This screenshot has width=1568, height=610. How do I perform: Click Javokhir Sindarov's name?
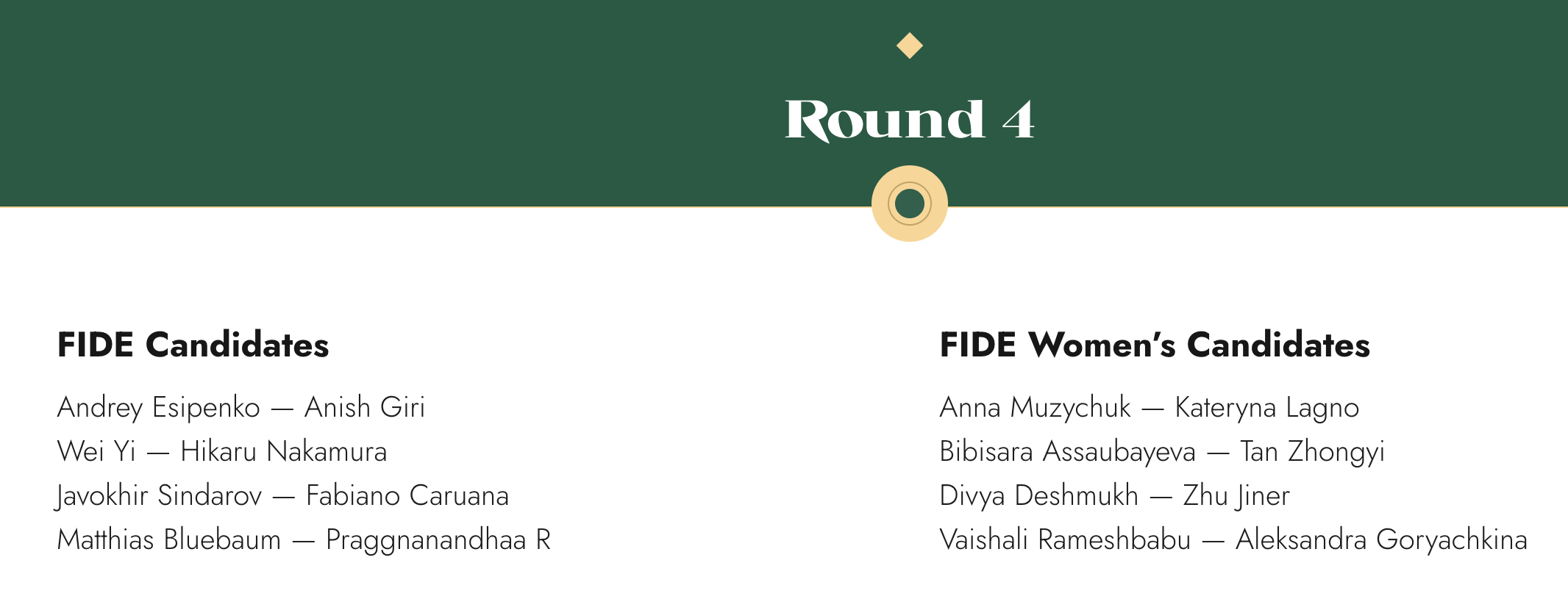coord(160,496)
